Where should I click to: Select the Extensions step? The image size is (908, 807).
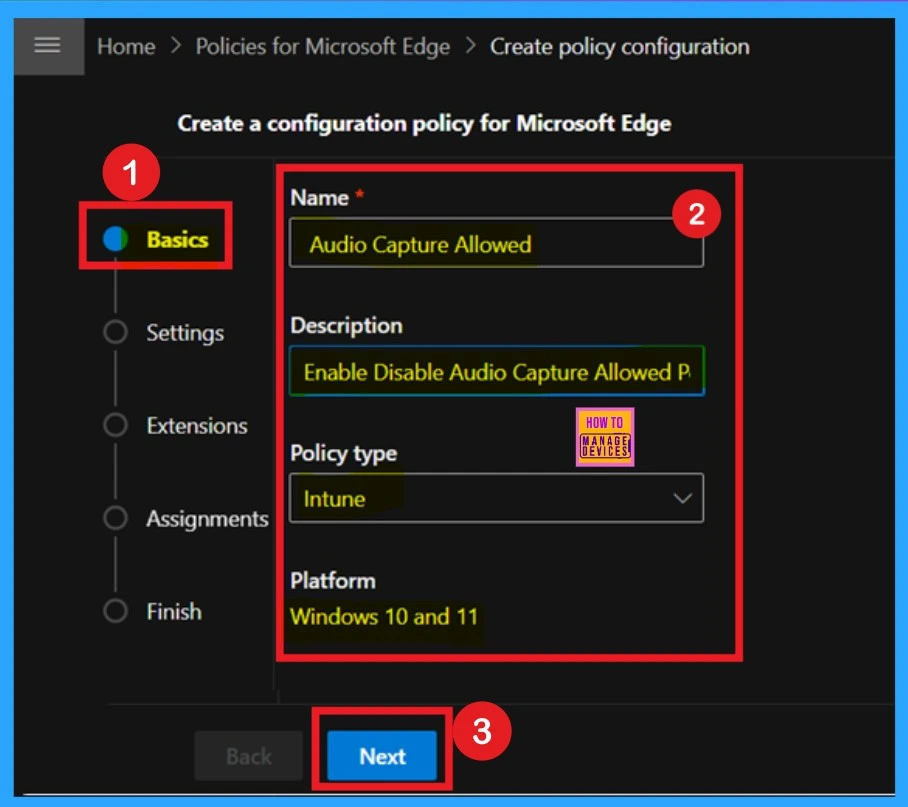click(x=197, y=425)
